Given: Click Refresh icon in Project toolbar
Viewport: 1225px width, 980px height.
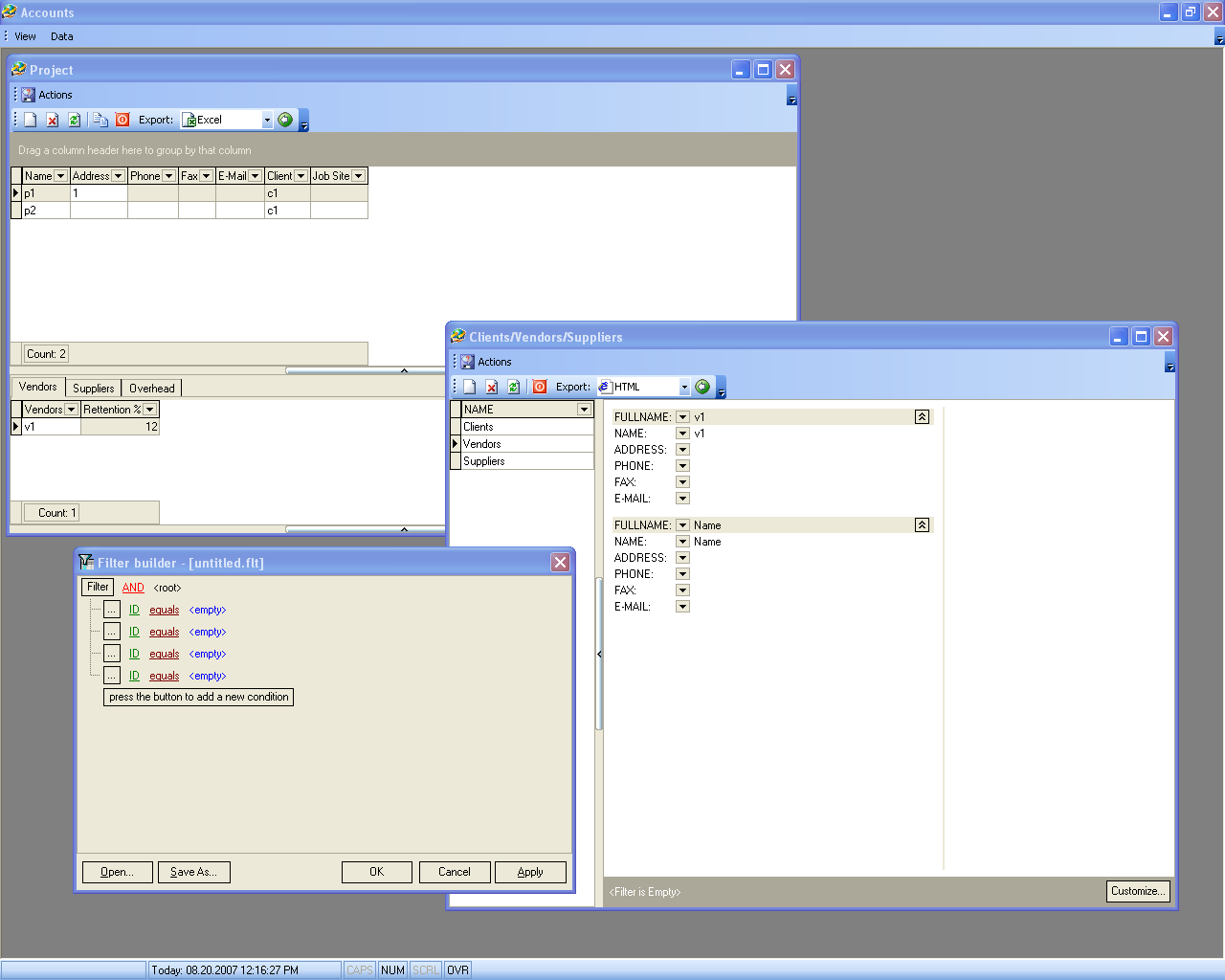Looking at the screenshot, I should [x=75, y=120].
